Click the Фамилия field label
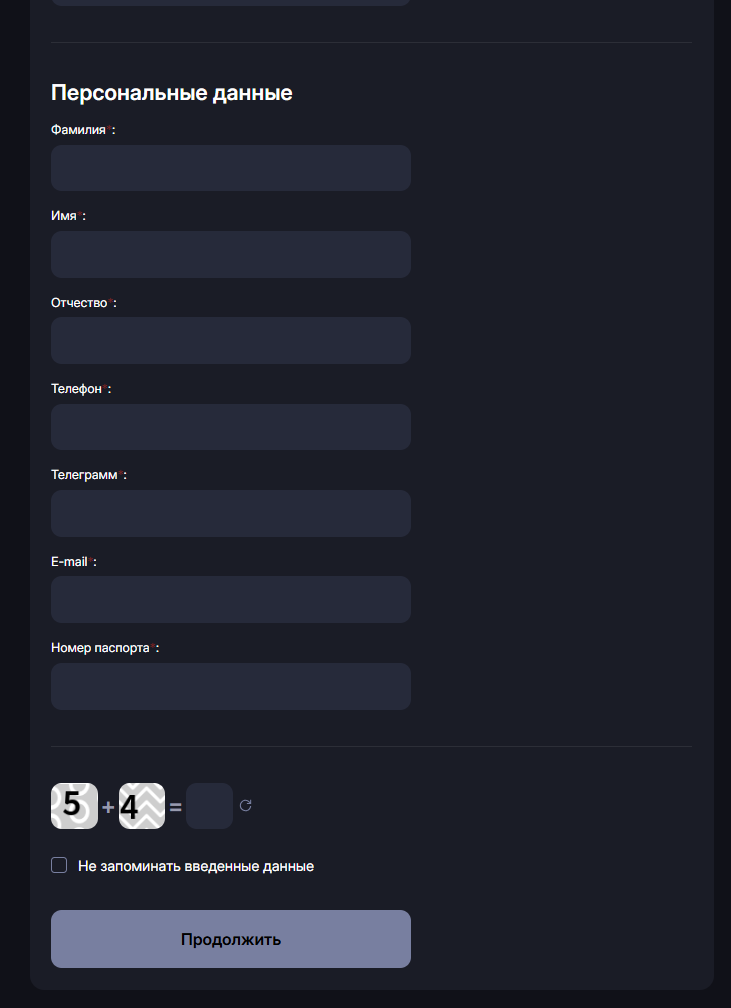The height and width of the screenshot is (1008, 731). (x=79, y=130)
